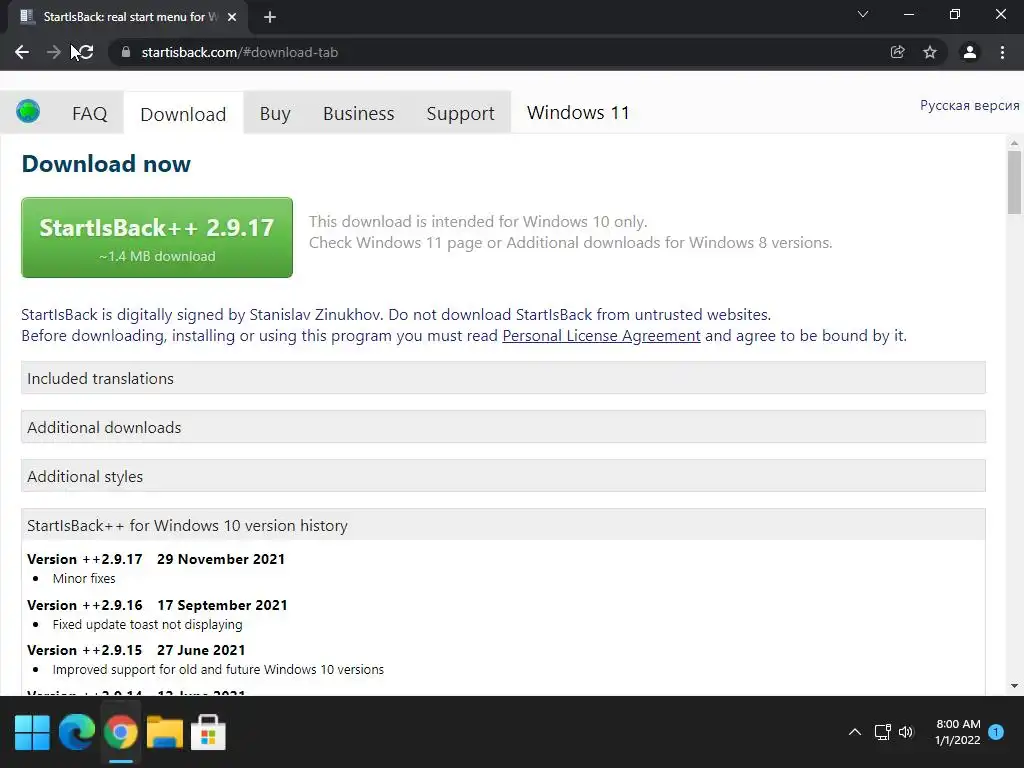
Task: Launch Microsoft Edge from the taskbar
Action: point(76,733)
